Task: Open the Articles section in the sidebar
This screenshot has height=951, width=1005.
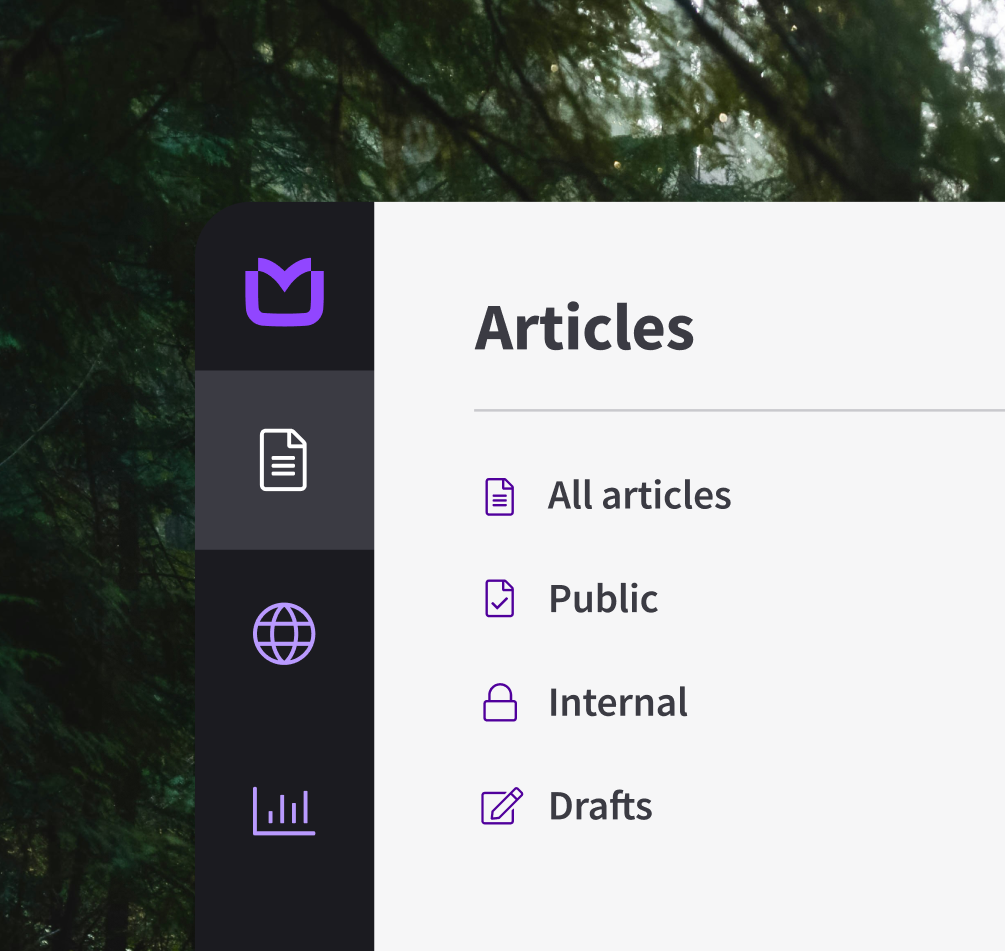Action: pyautogui.click(x=284, y=459)
